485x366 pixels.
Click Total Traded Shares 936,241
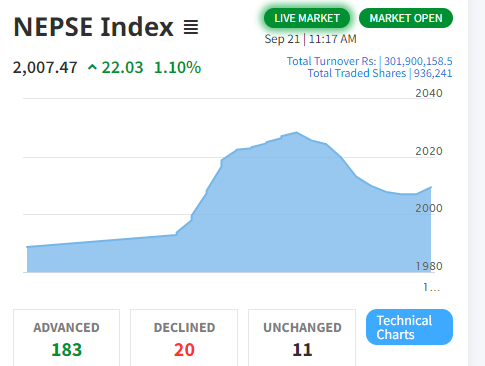[x=380, y=73]
